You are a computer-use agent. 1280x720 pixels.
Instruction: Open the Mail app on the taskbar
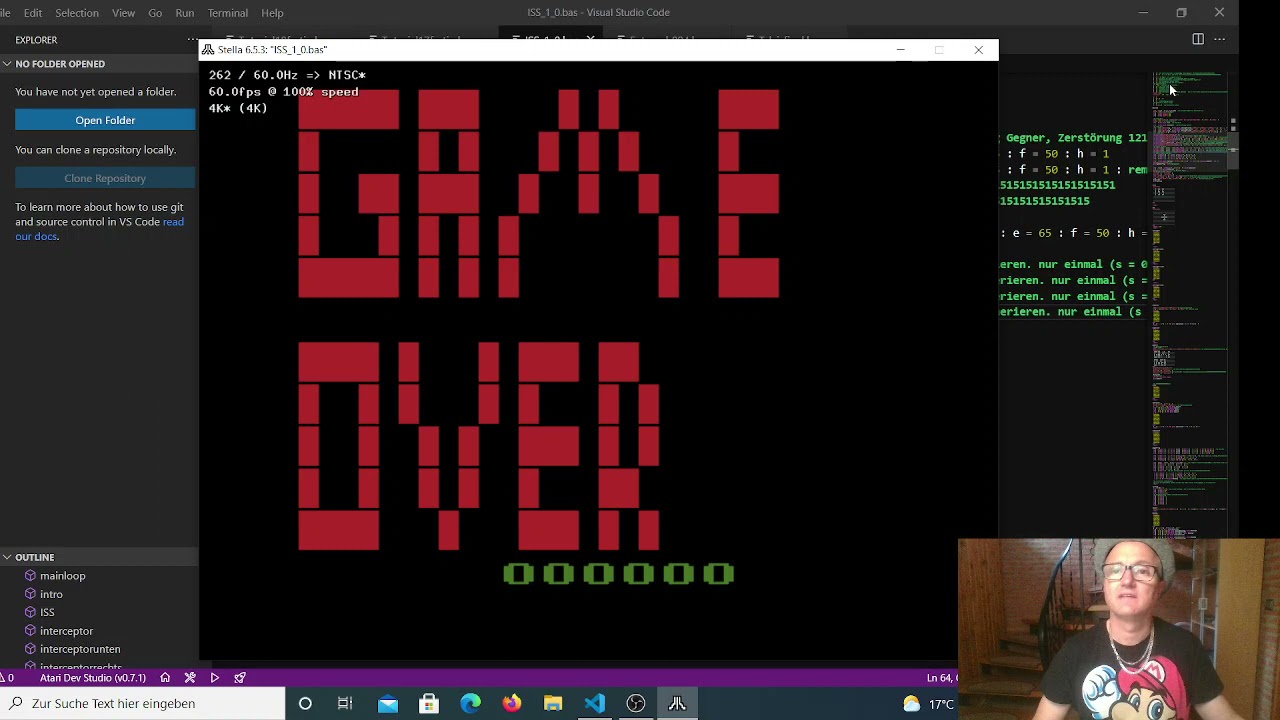(x=388, y=704)
